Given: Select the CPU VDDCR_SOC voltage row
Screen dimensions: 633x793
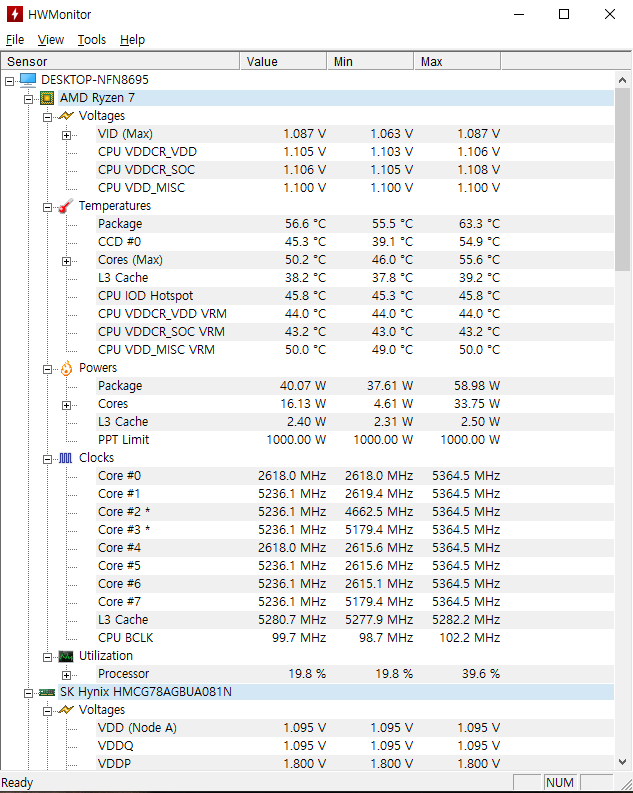Looking at the screenshot, I should [355, 170].
